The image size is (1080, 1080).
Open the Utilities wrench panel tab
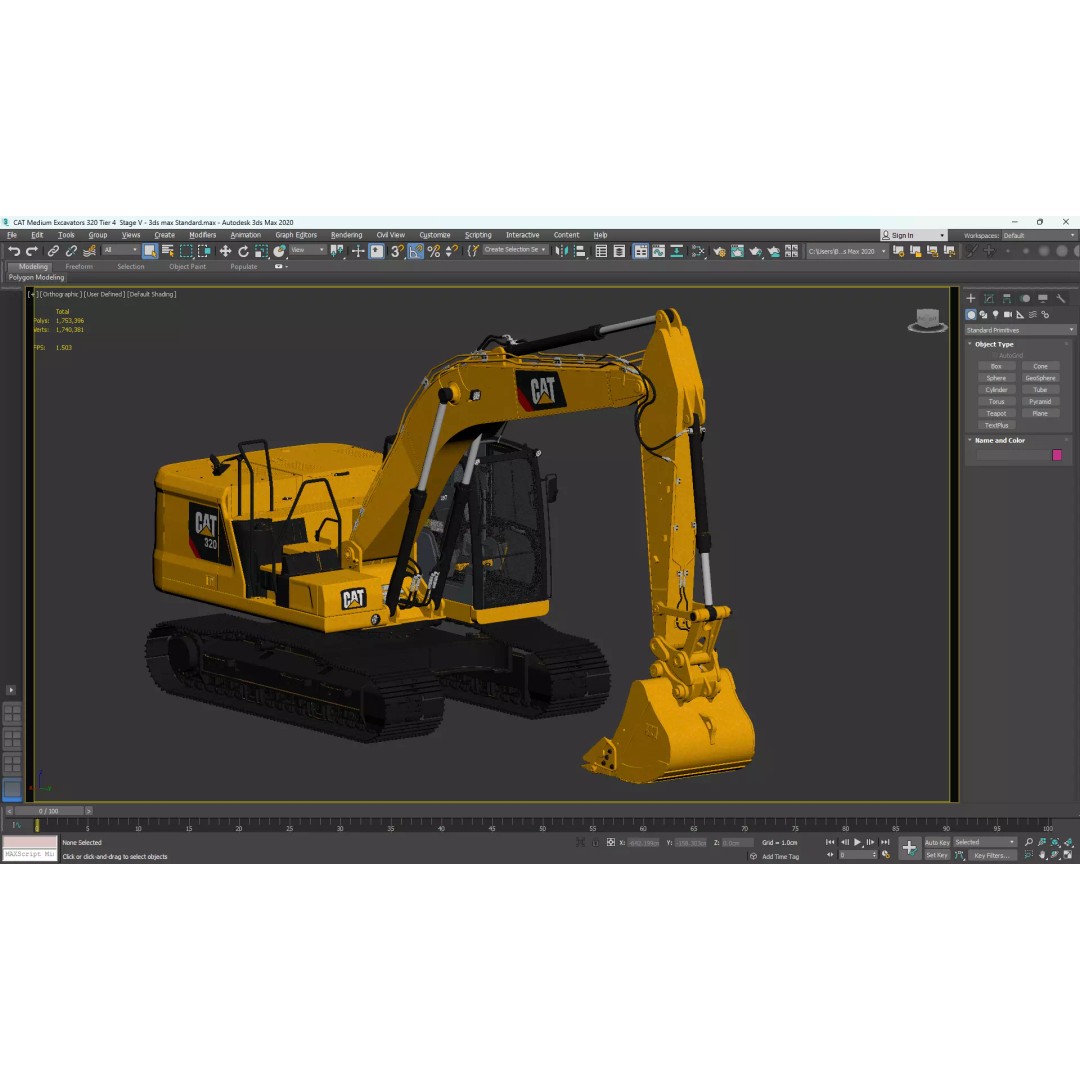(x=1061, y=298)
